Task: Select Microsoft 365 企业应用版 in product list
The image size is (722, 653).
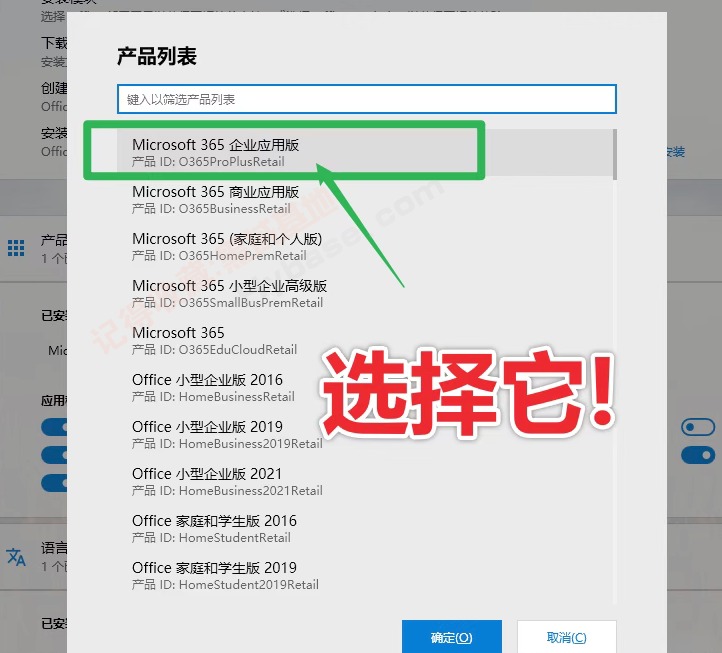Action: [365, 152]
